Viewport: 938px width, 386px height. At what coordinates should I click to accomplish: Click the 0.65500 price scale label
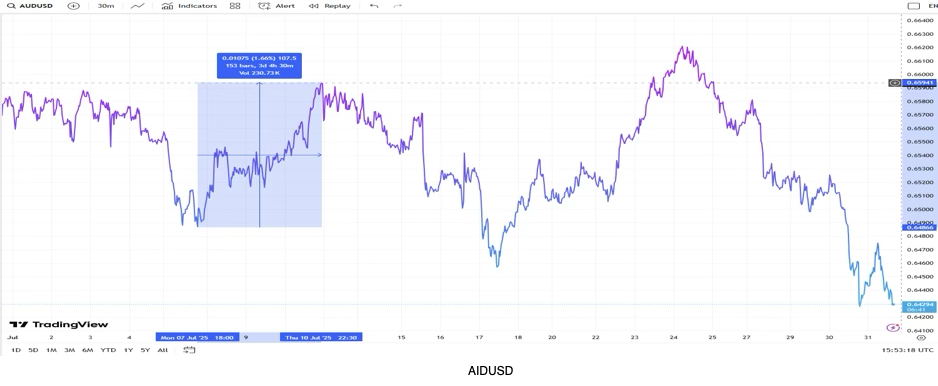pyautogui.click(x=920, y=142)
